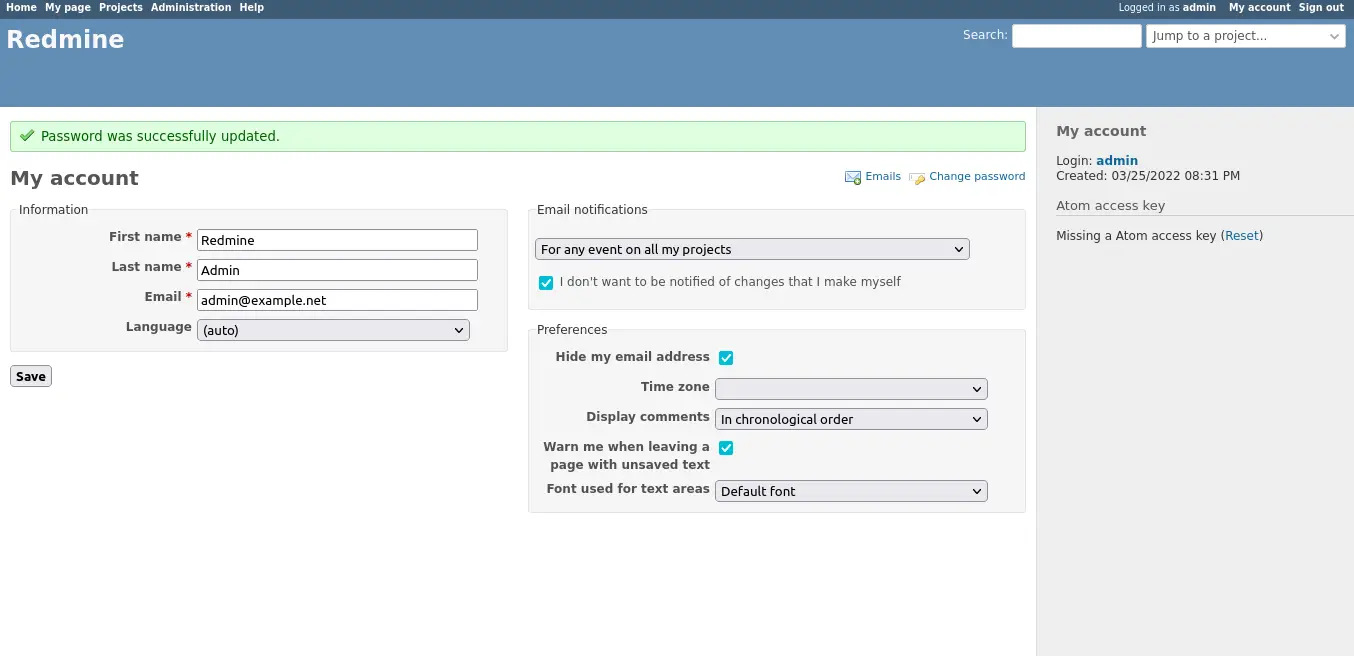Click the Emails envelope icon

tap(853, 178)
